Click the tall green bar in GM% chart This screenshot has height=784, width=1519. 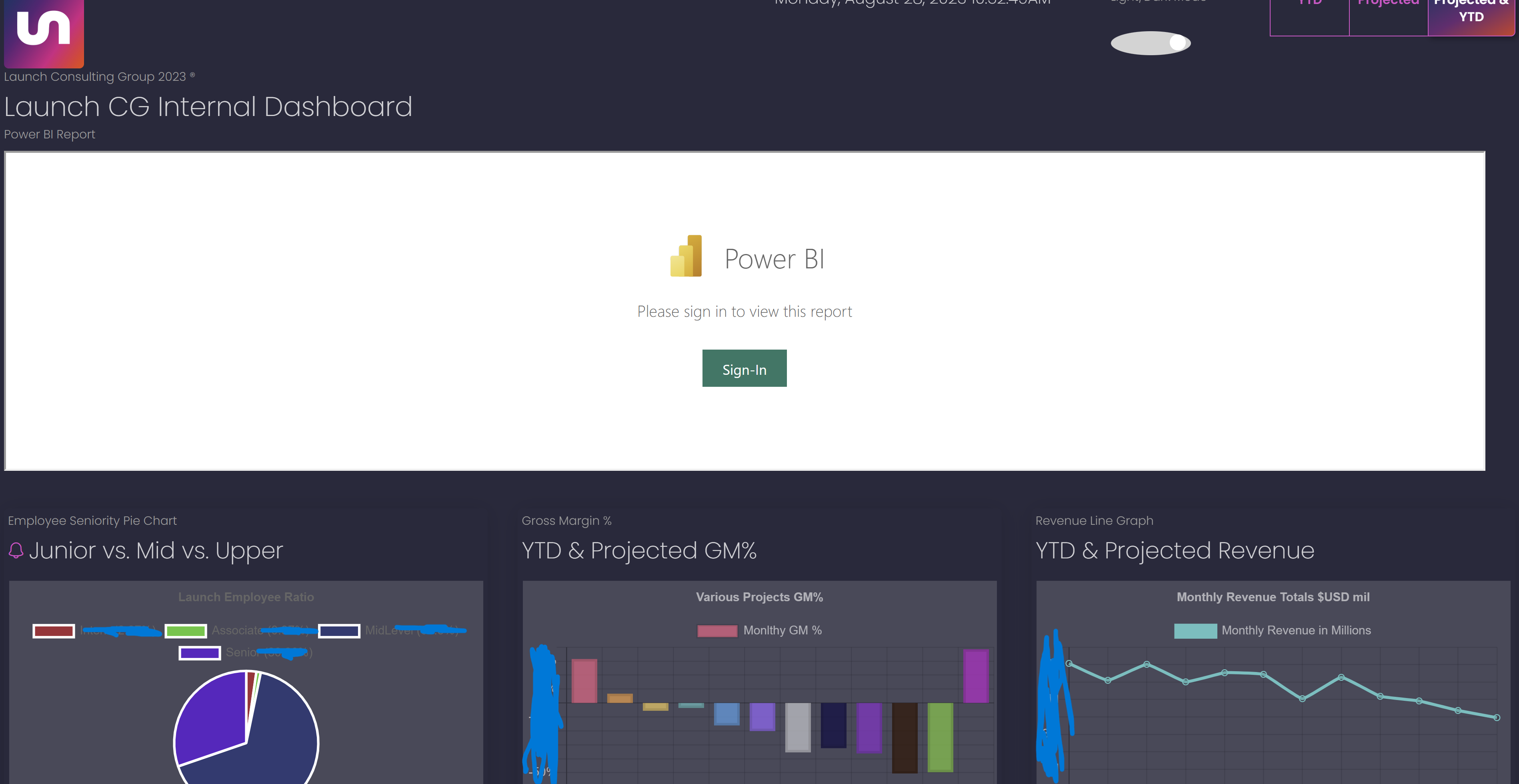tap(940, 737)
